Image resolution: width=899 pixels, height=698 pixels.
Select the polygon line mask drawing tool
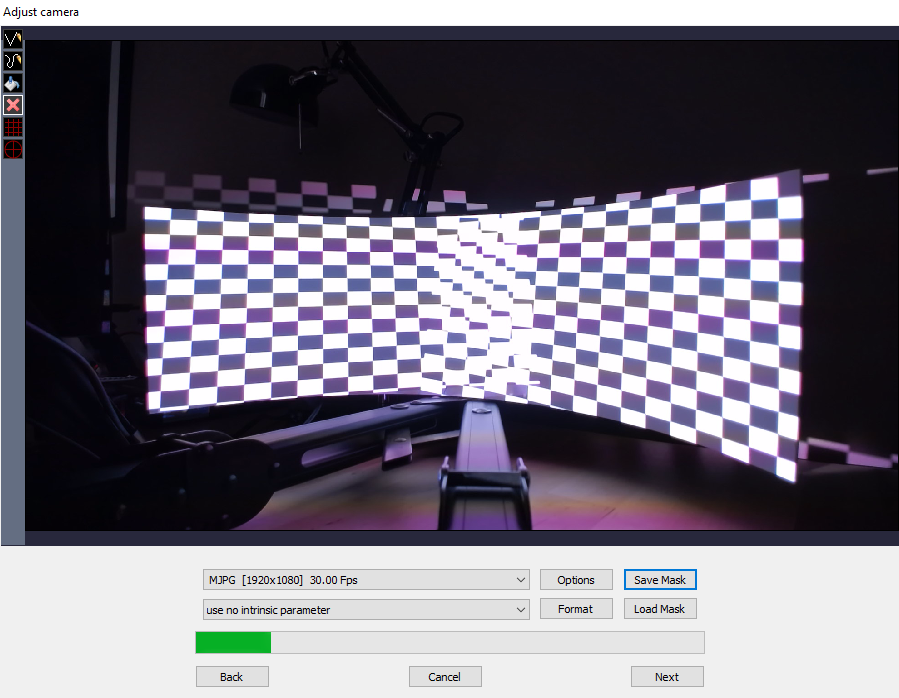pos(13,40)
